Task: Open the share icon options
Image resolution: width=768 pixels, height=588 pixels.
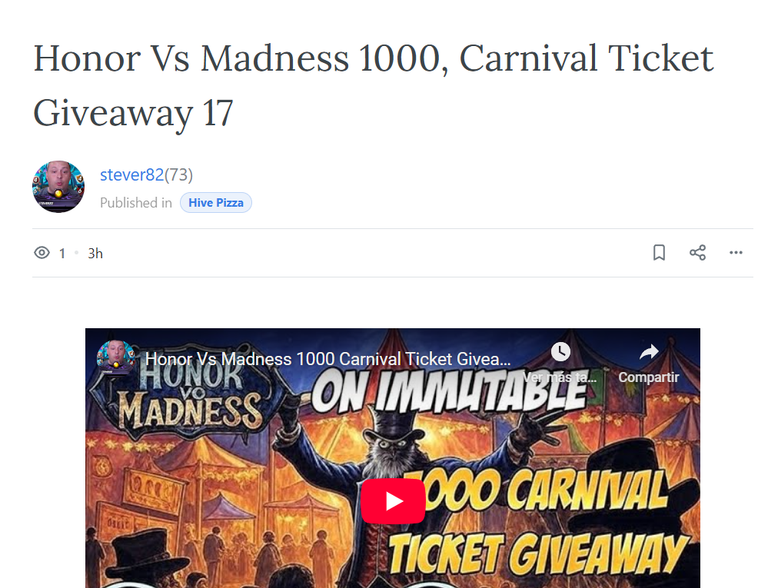Action: pos(697,253)
